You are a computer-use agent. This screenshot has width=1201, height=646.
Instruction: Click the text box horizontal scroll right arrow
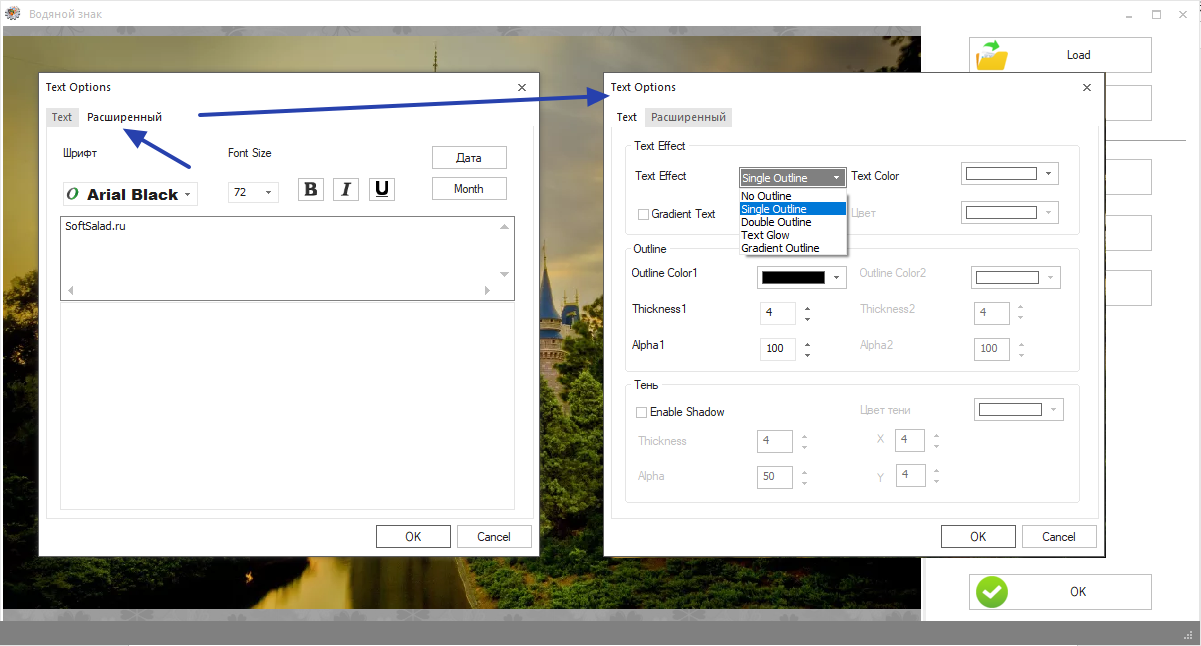pos(487,290)
